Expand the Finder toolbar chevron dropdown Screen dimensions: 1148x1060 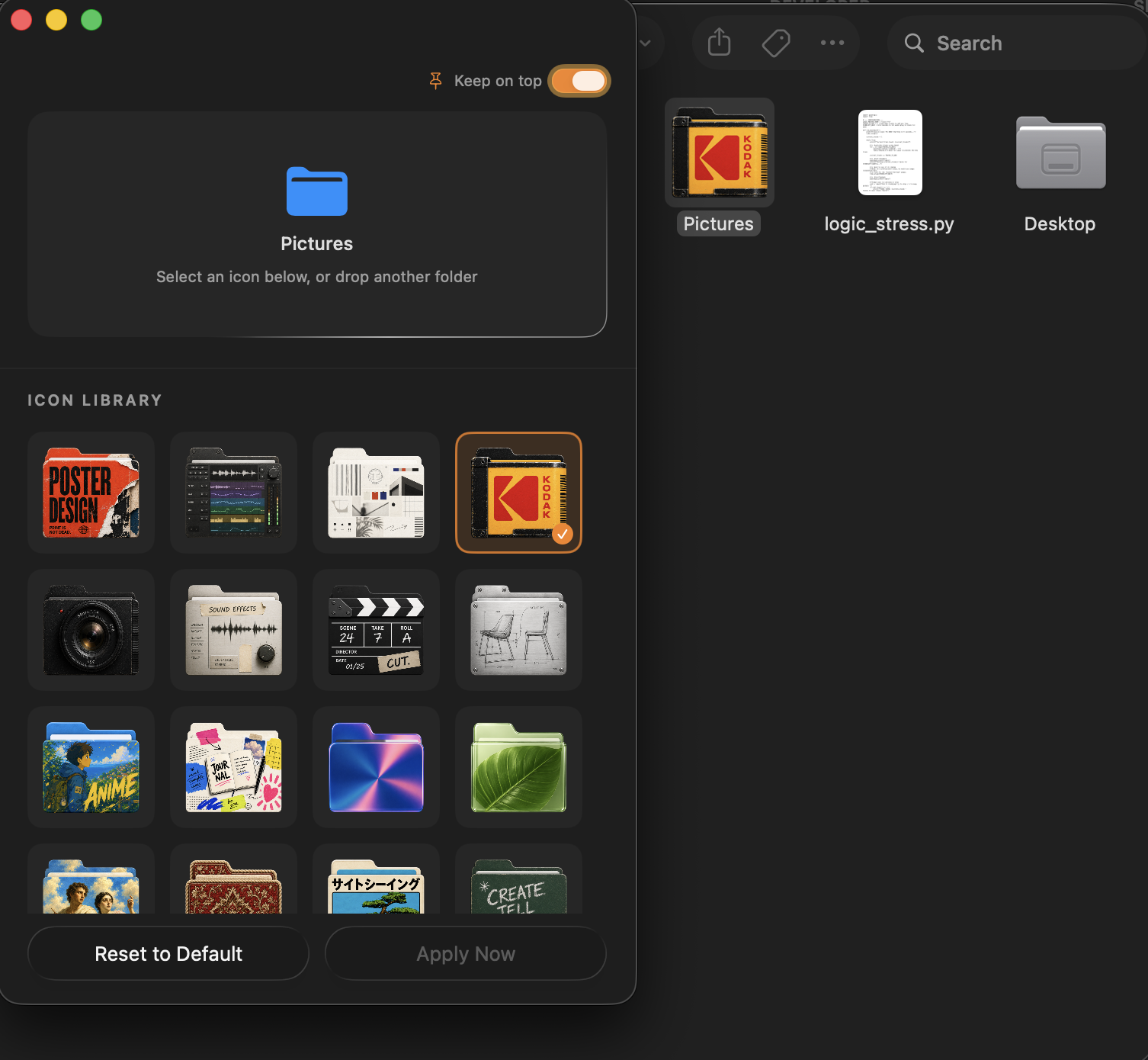[645, 43]
